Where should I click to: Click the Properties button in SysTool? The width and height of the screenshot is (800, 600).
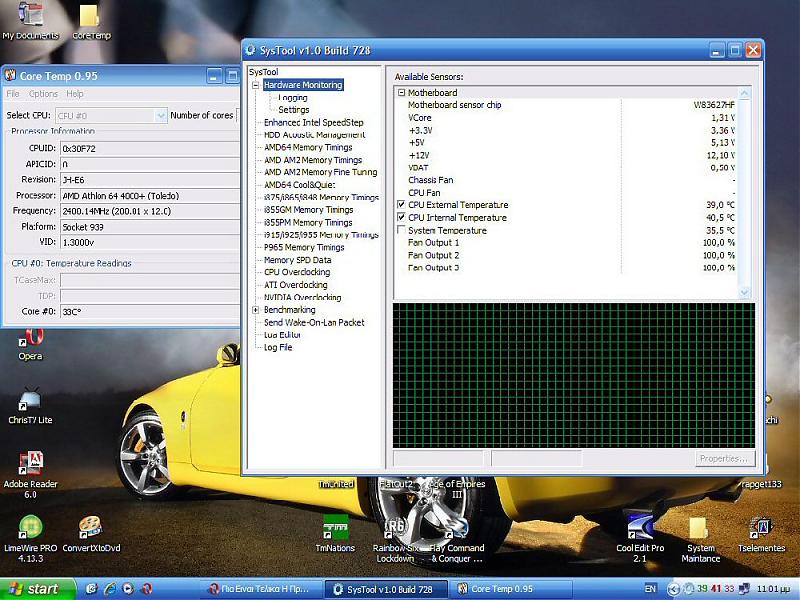(724, 459)
